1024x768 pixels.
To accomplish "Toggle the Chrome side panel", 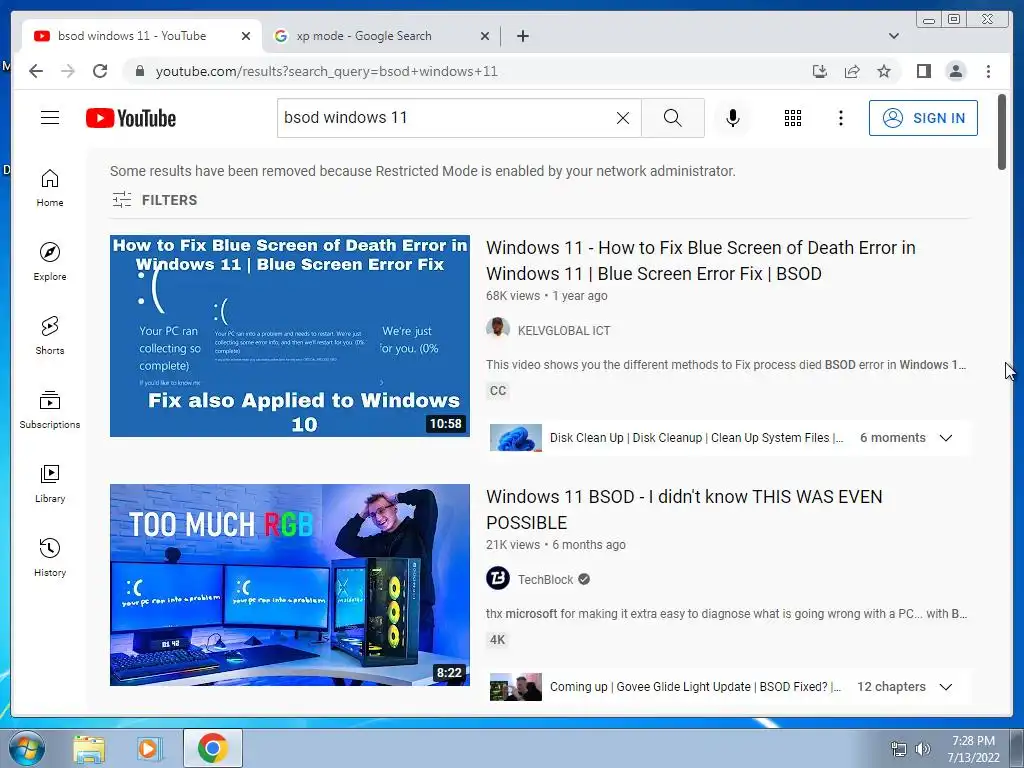I will pyautogui.click(x=923, y=71).
